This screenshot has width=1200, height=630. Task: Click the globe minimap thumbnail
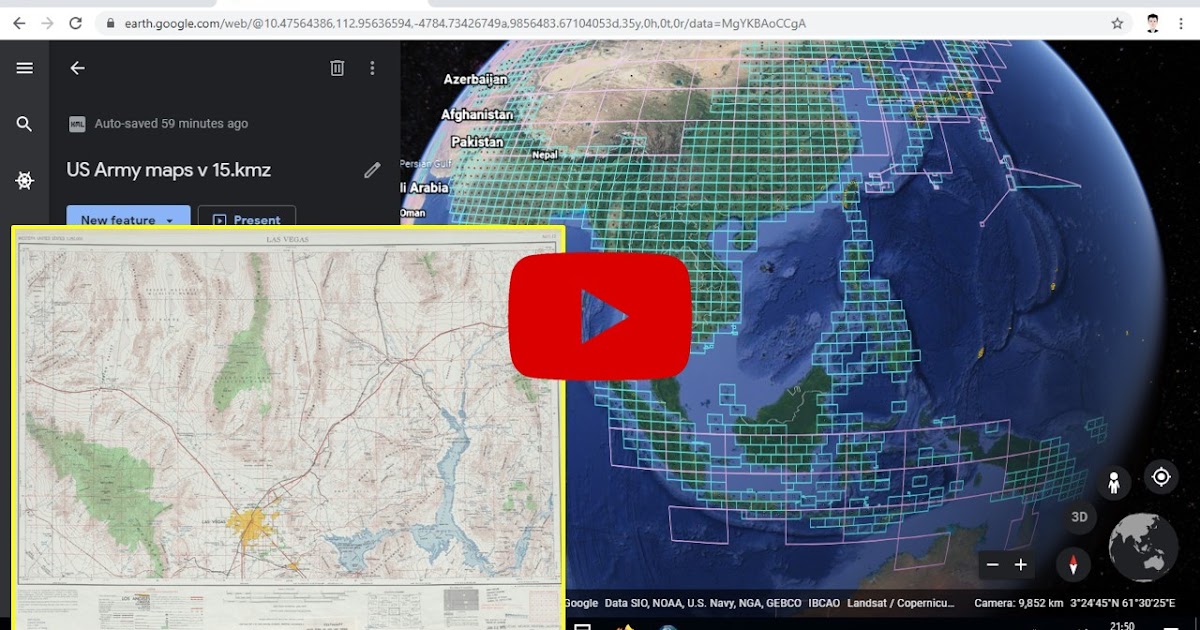tap(1143, 547)
